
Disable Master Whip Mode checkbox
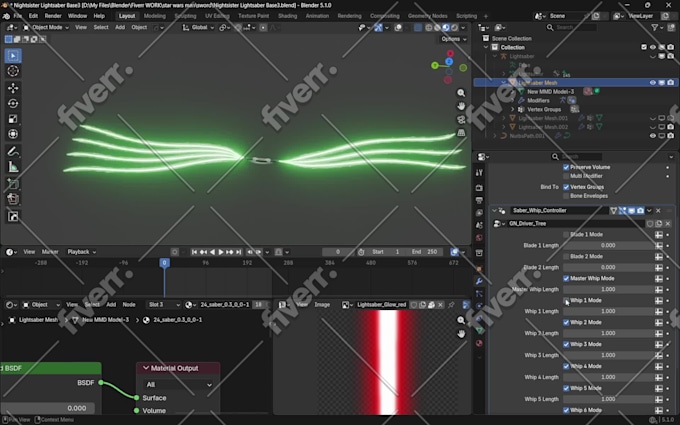coord(566,278)
